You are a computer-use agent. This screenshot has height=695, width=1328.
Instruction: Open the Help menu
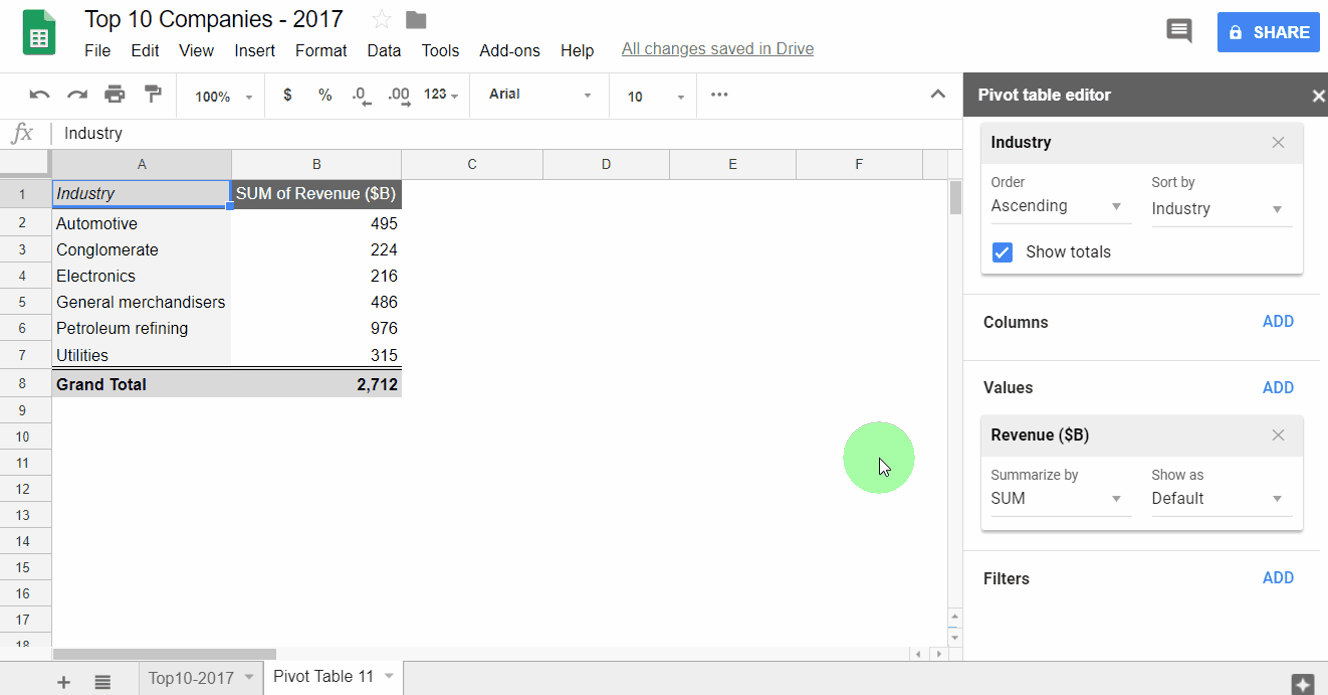[x=577, y=50]
